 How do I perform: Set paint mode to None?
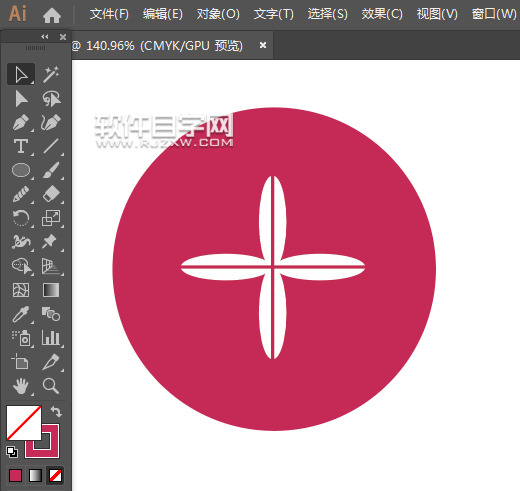coord(55,476)
